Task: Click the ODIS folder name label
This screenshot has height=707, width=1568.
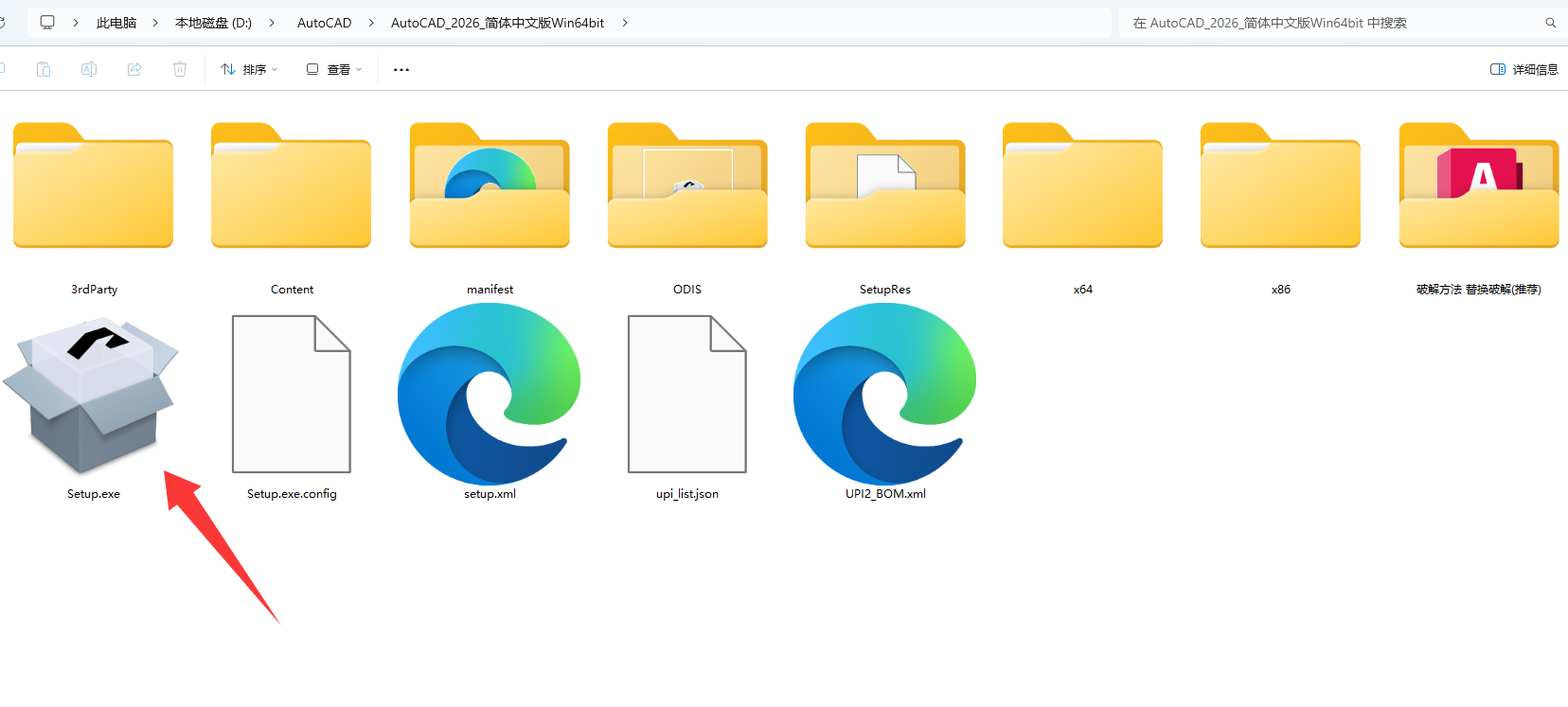Action: point(687,290)
